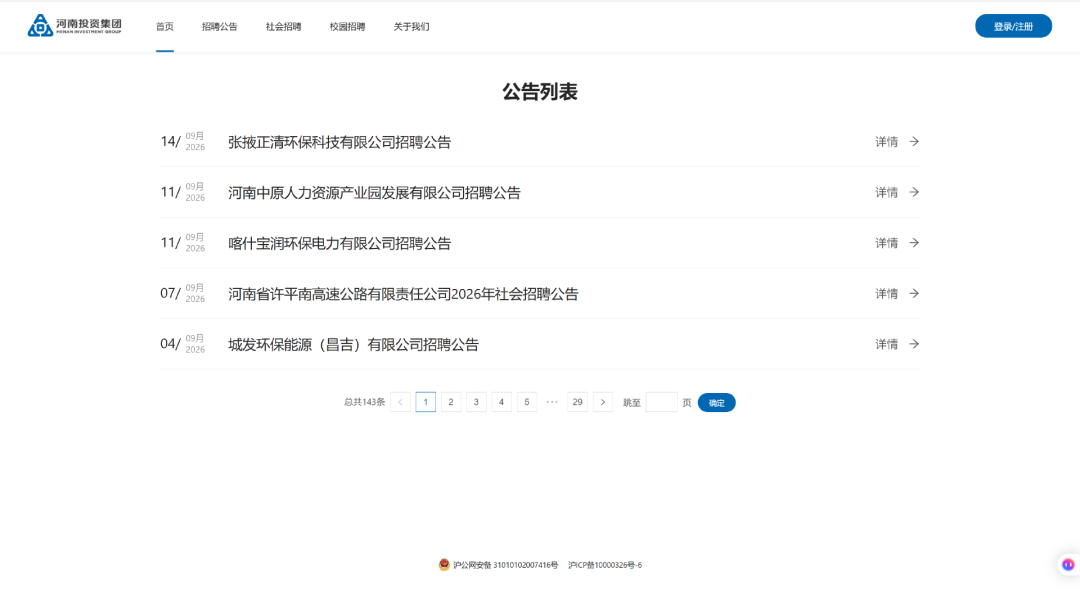Click the next page chevron

[x=603, y=402]
